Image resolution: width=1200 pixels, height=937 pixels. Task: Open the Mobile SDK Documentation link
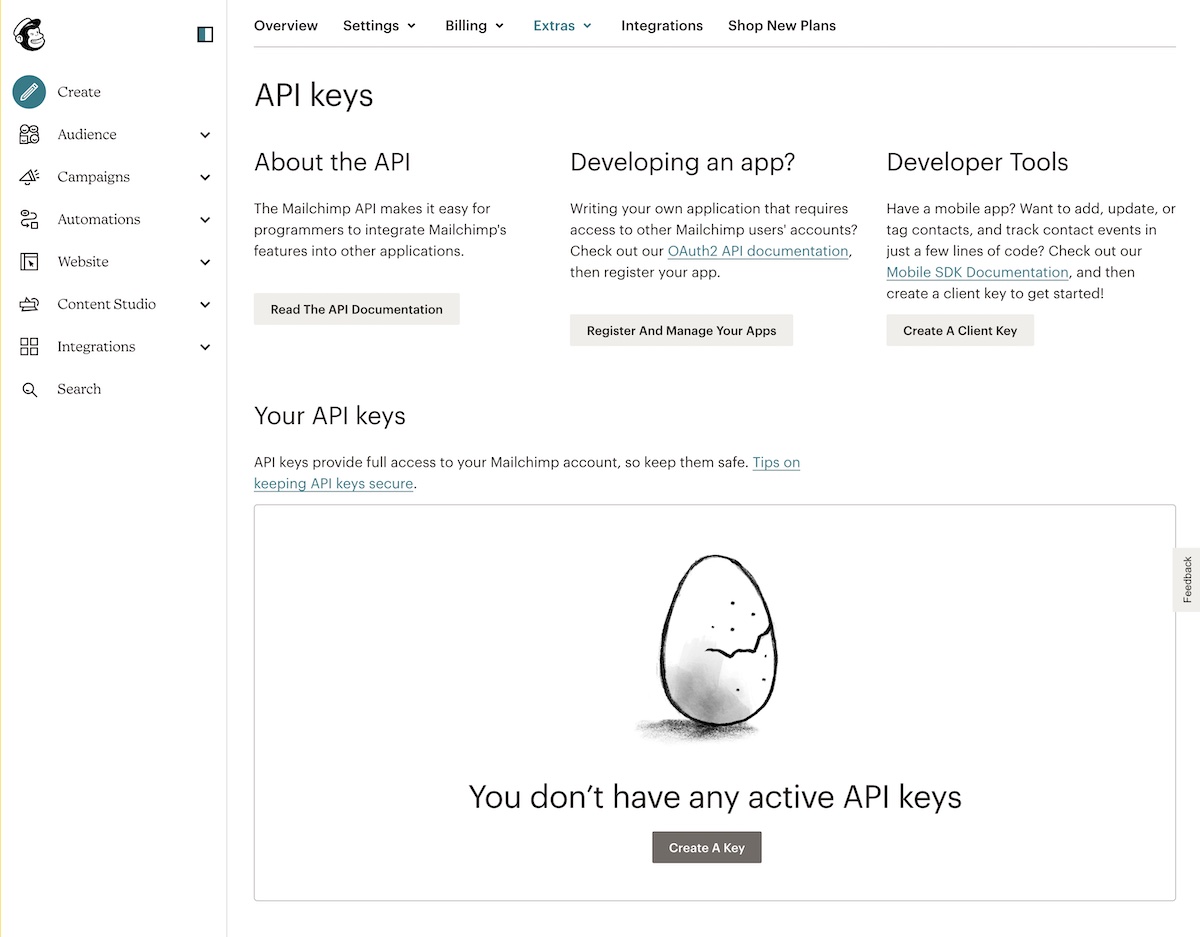point(978,272)
